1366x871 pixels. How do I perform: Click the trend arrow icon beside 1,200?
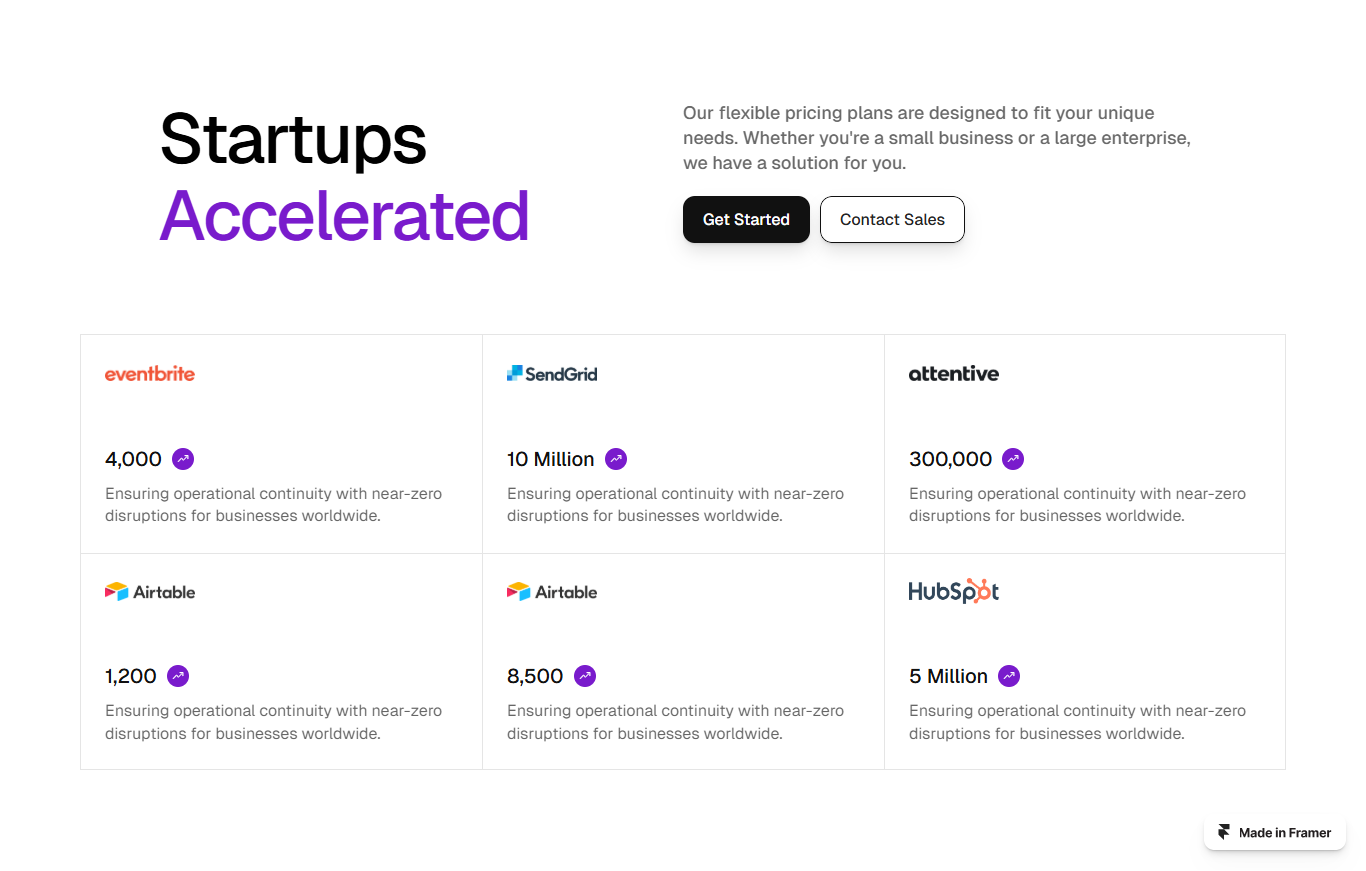click(178, 676)
